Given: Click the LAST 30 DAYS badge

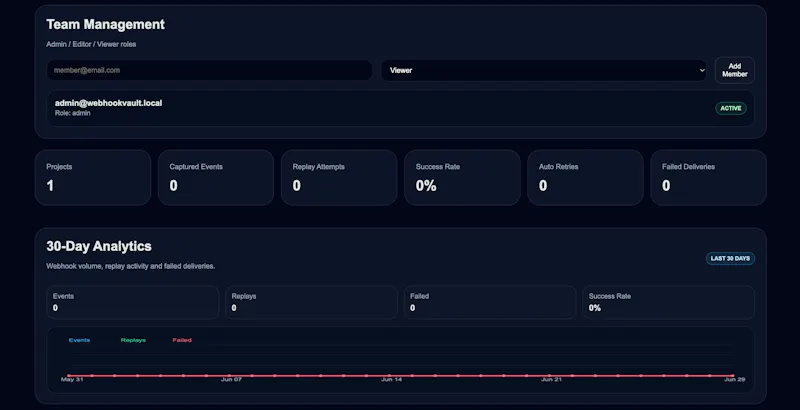Looking at the screenshot, I should click(730, 259).
